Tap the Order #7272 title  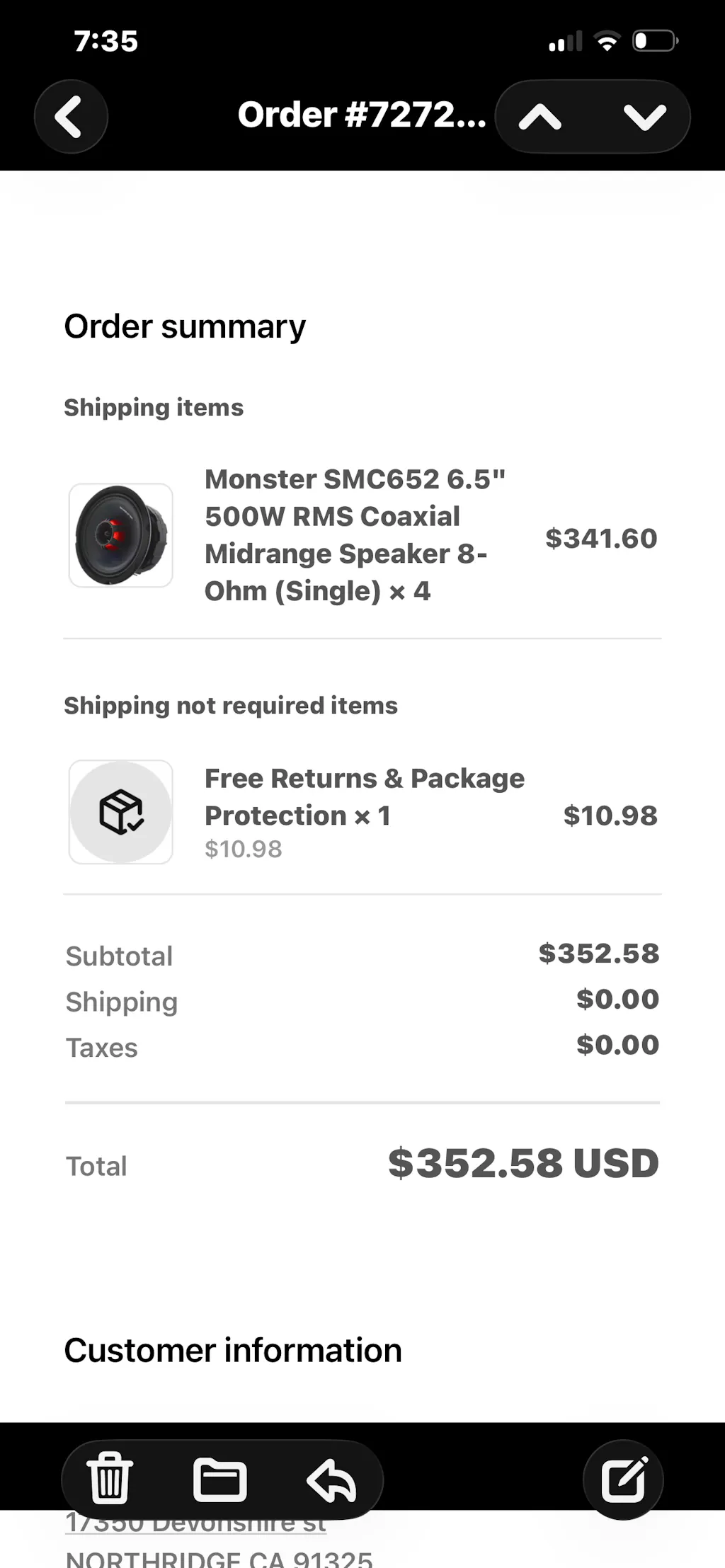coord(361,115)
